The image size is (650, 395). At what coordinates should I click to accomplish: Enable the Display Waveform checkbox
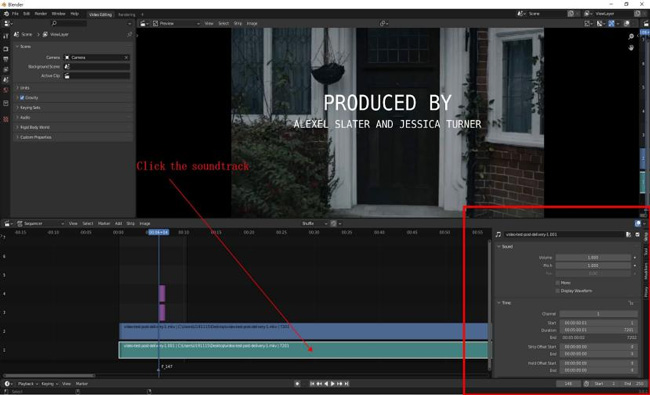558,291
